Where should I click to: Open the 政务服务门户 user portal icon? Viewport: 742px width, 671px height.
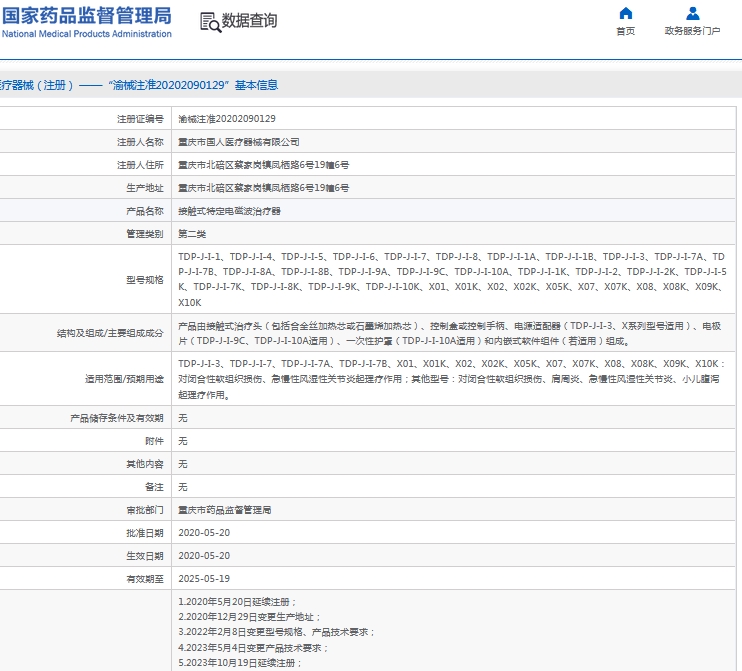[x=692, y=13]
